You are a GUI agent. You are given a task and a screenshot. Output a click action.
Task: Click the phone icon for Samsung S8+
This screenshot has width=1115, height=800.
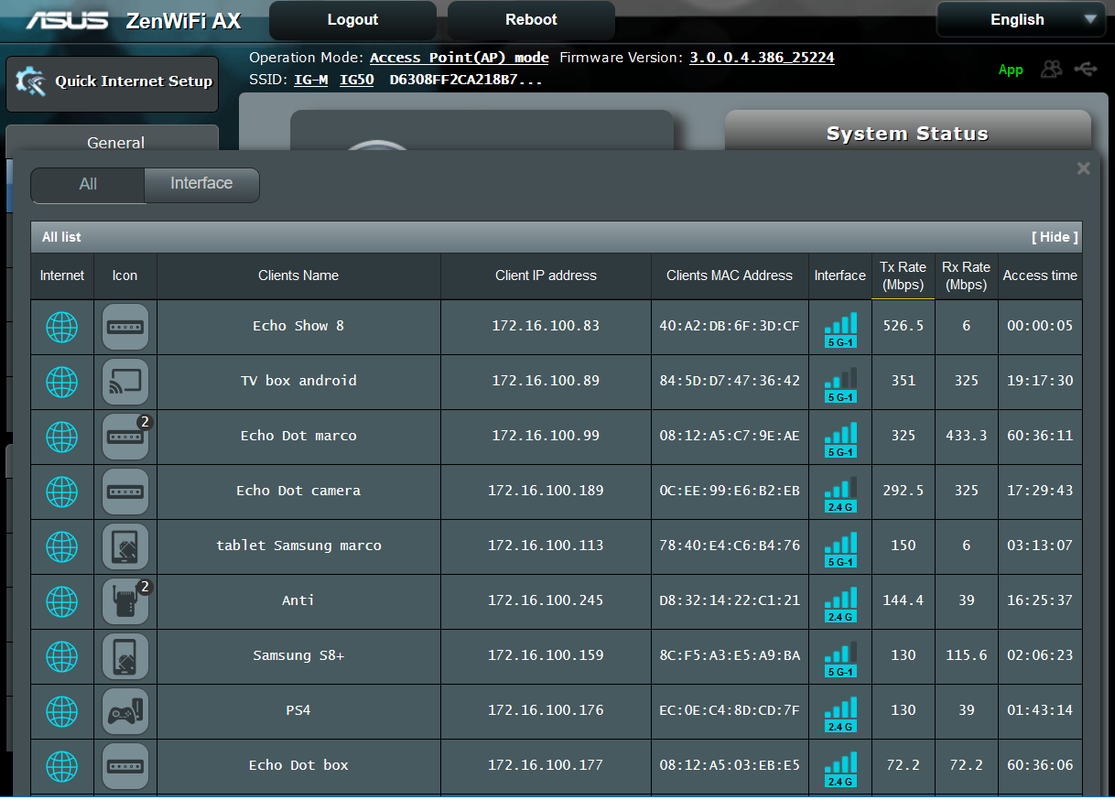tap(125, 656)
